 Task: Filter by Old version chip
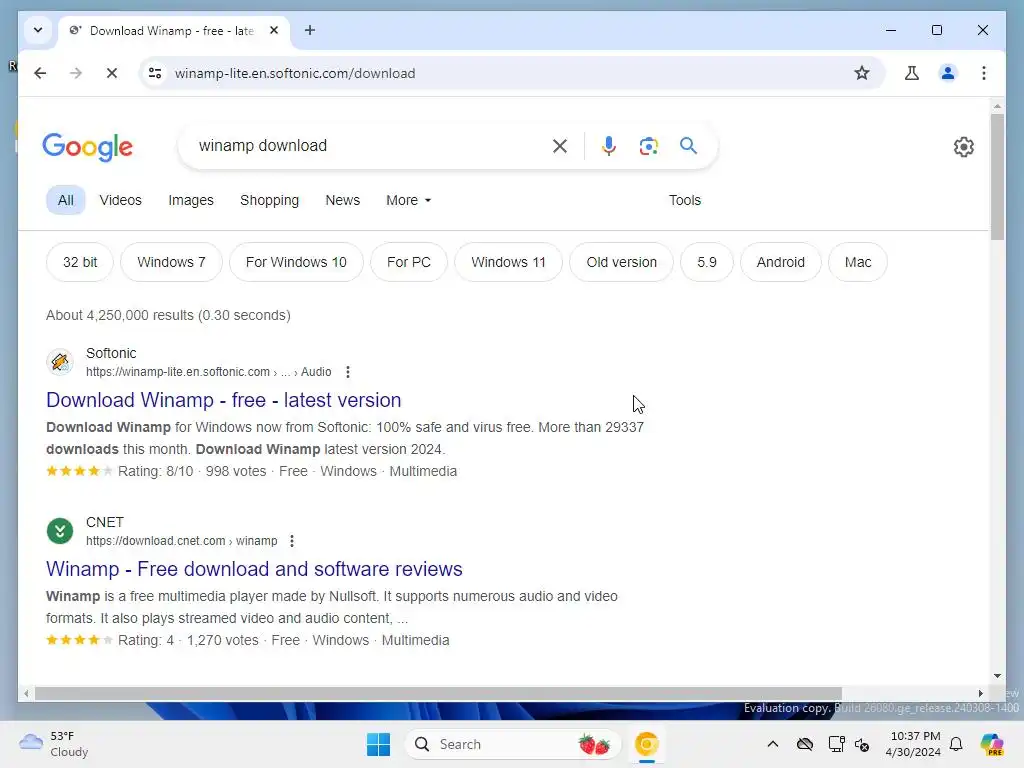(621, 262)
